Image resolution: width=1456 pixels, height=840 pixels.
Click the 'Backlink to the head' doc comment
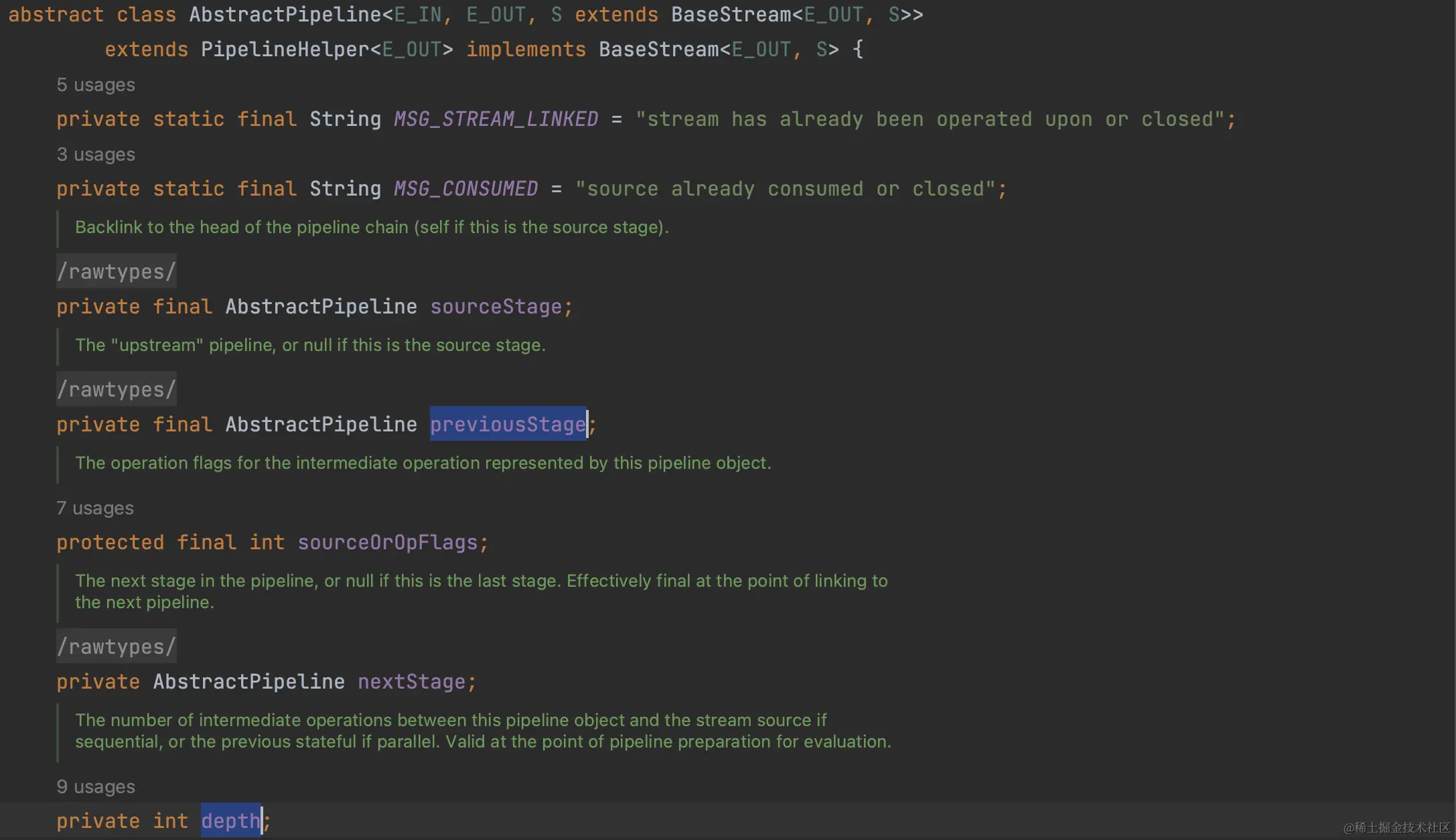tap(372, 228)
